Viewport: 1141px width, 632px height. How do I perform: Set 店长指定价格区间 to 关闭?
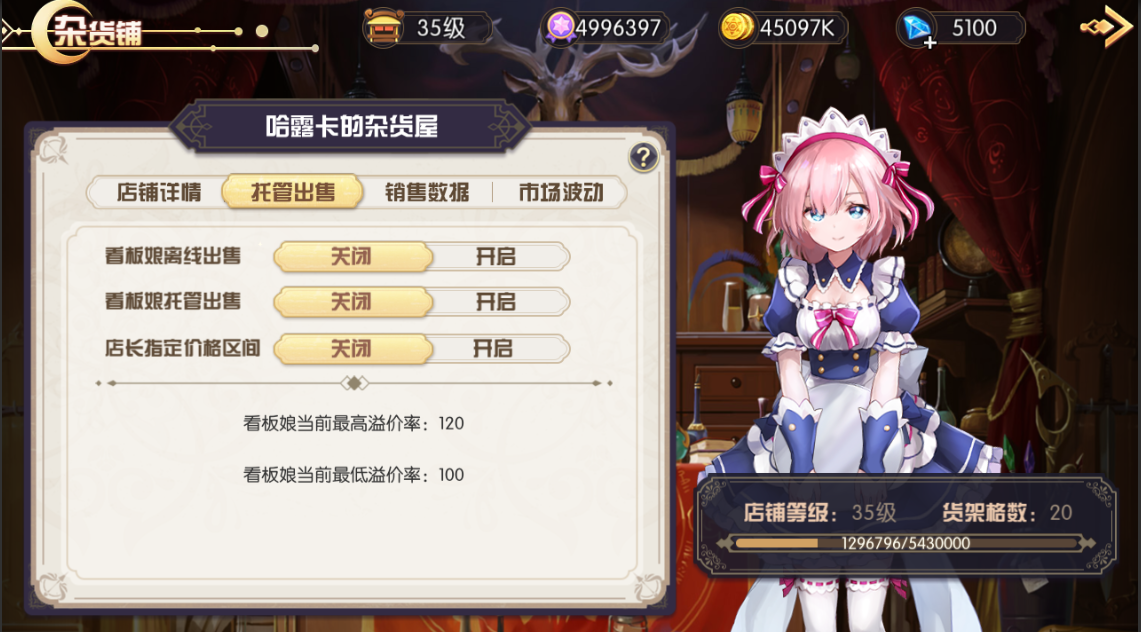click(x=352, y=348)
